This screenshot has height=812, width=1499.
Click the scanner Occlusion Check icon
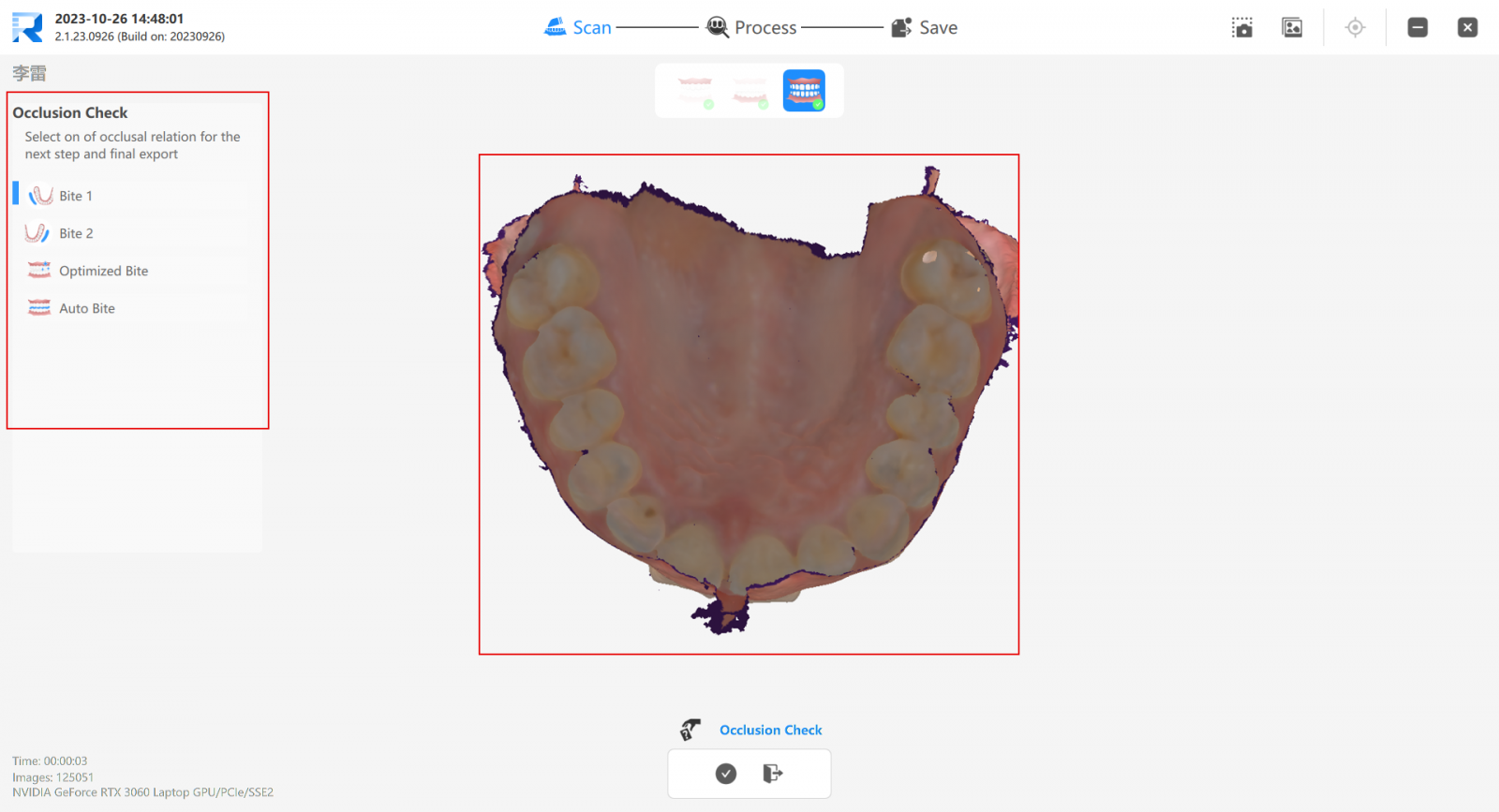[x=690, y=730]
